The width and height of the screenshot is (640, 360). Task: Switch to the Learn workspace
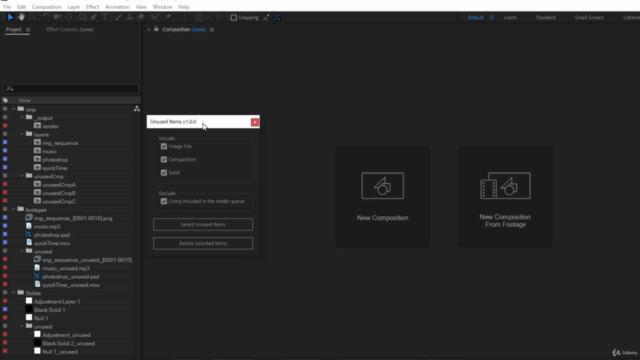tap(510, 18)
